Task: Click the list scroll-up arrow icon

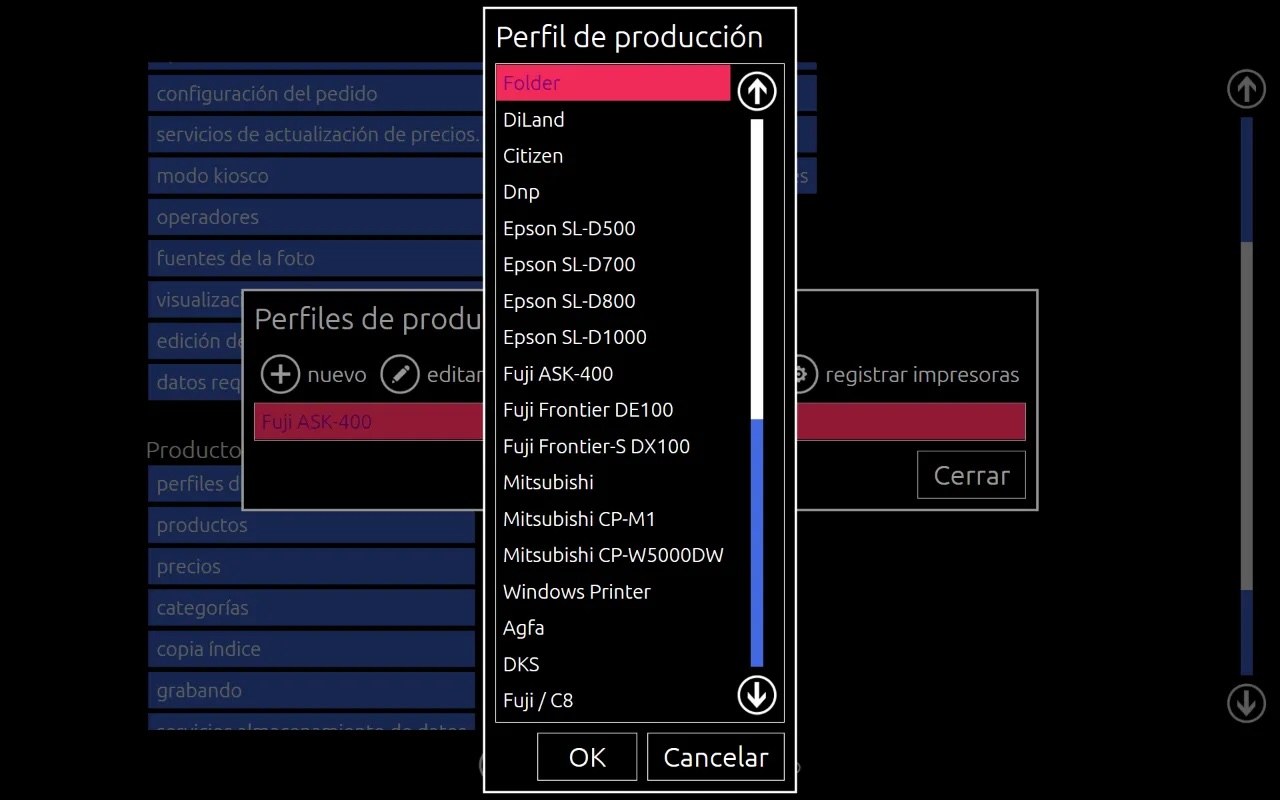Action: point(757,92)
